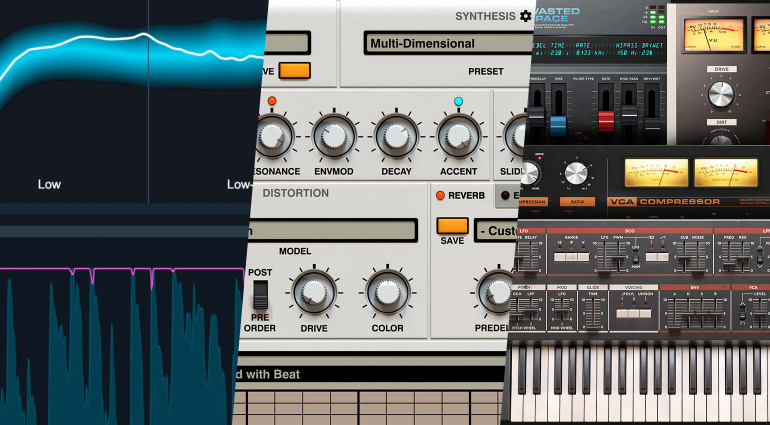Click the Accent knob
The image size is (770, 425).
click(x=457, y=136)
